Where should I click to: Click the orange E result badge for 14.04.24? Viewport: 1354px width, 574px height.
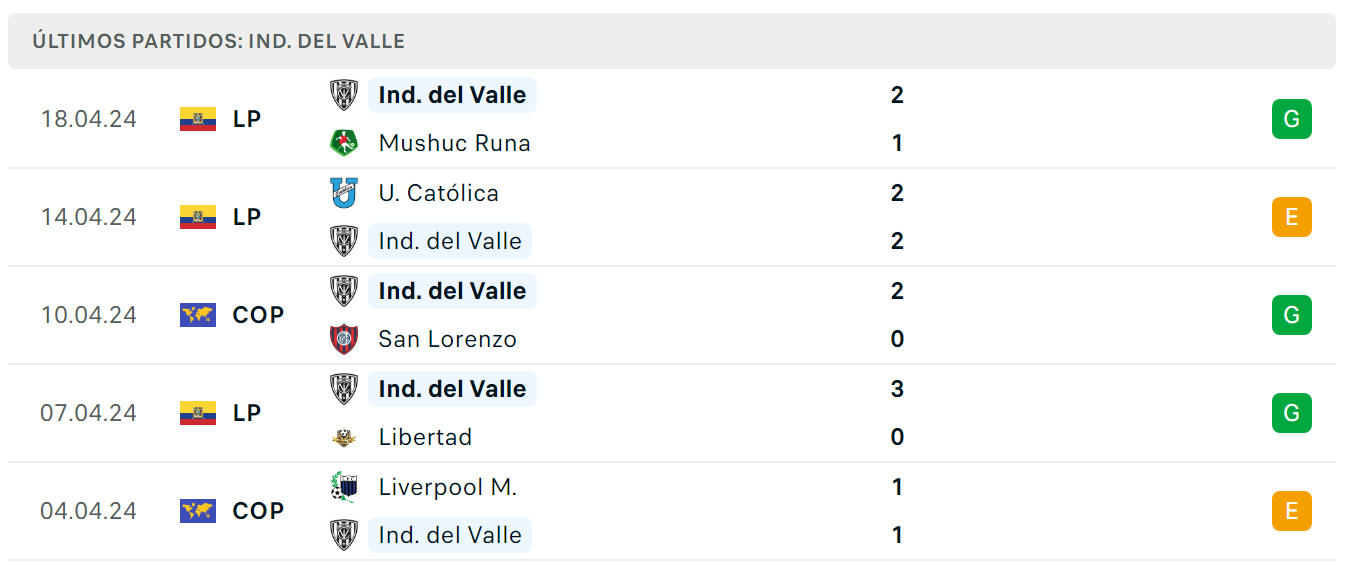pyautogui.click(x=1292, y=217)
